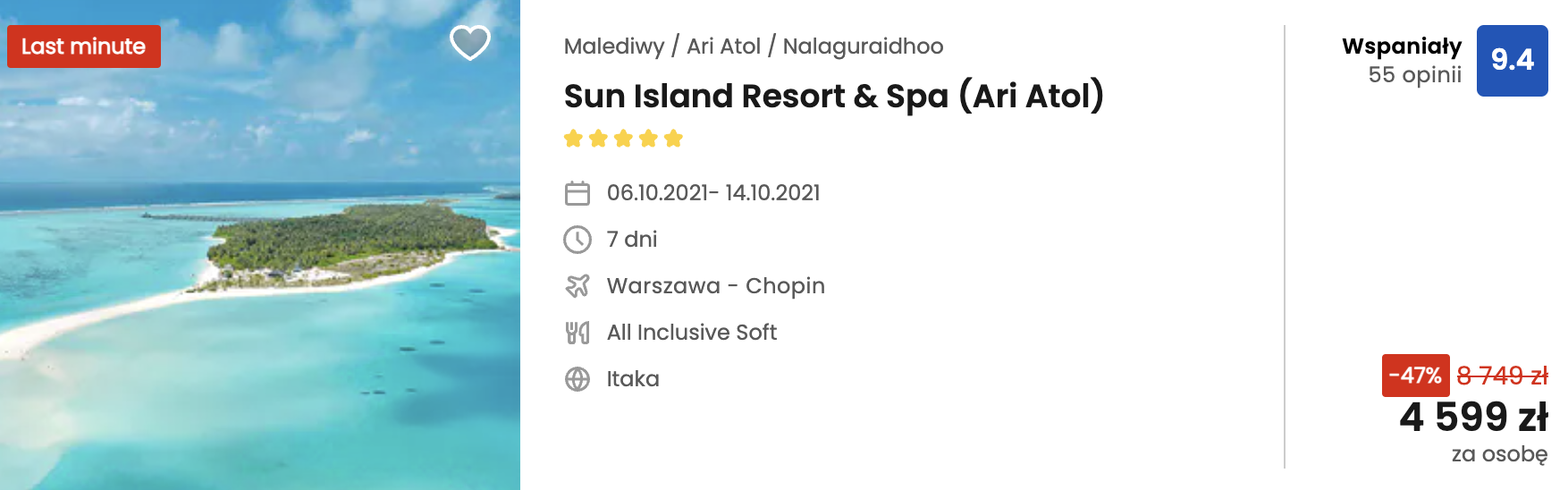Click the globe icon beside Itaka
Viewport: 1568px width, 490px height.
coord(577,379)
